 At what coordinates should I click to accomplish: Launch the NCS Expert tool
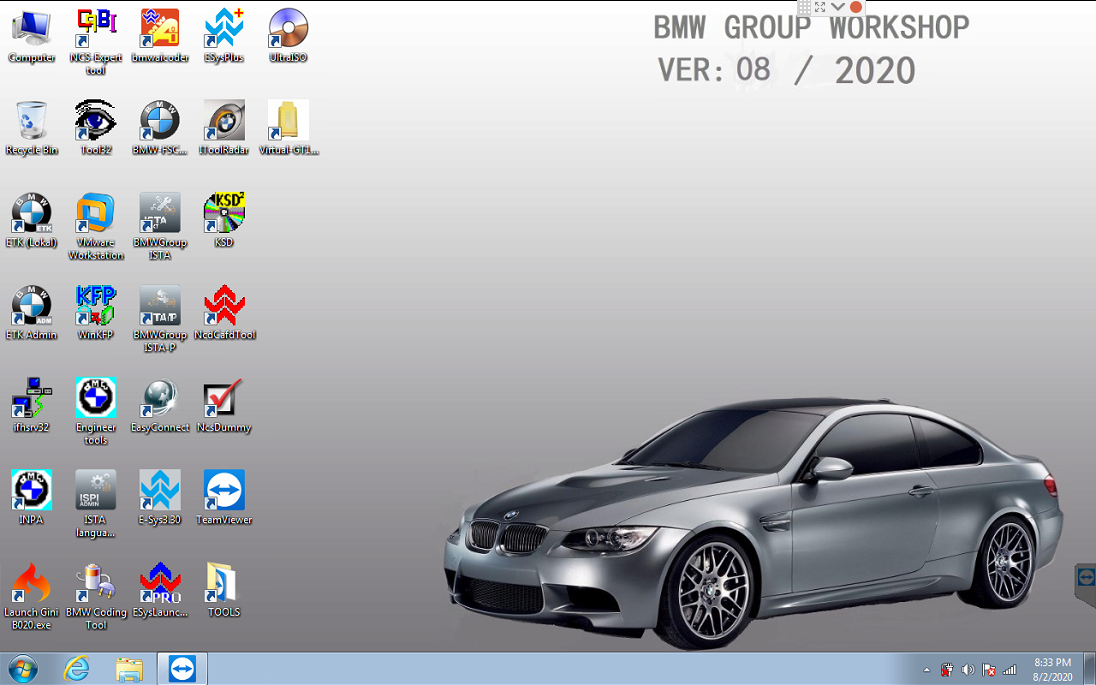[95, 28]
